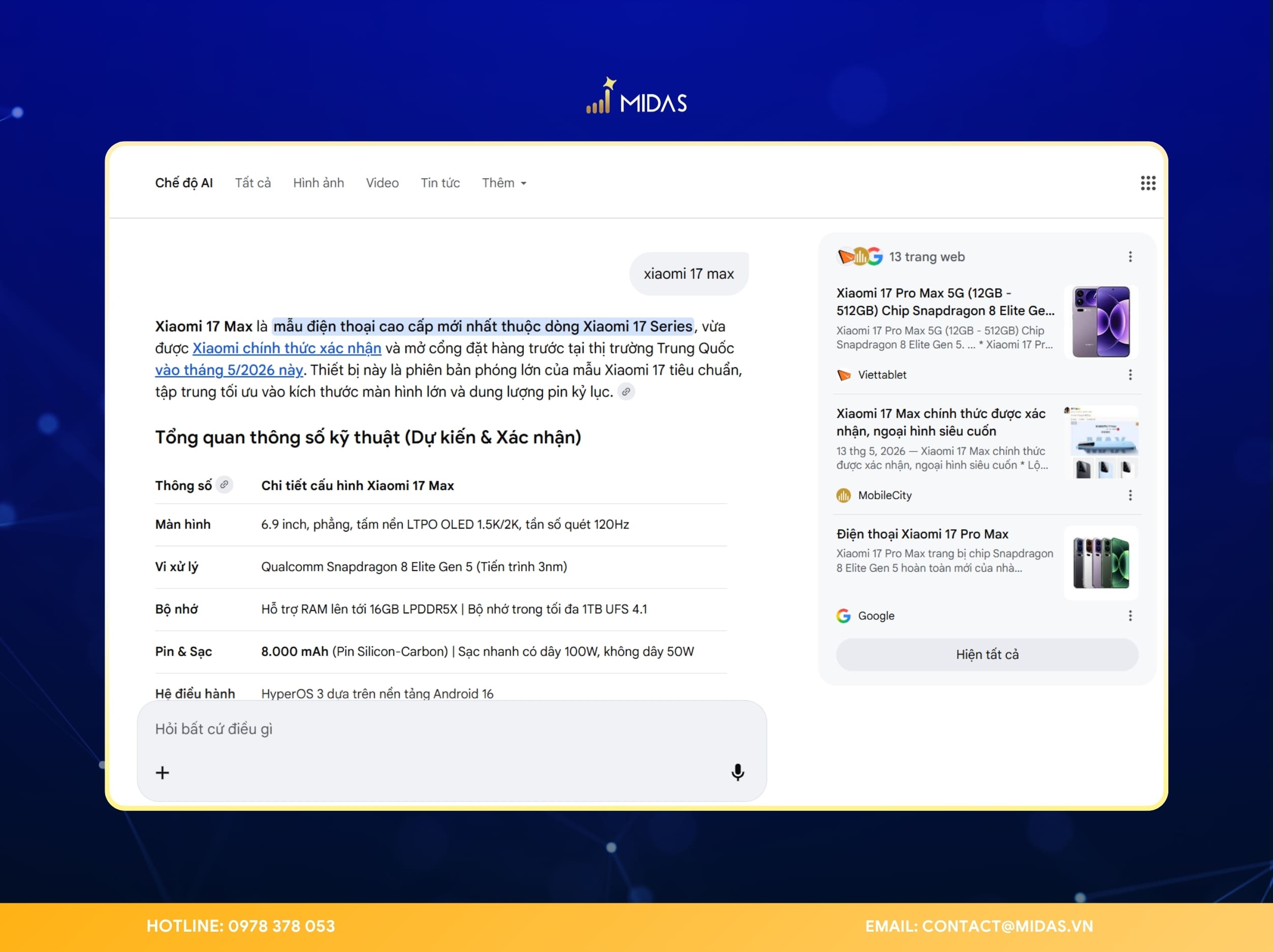Screen dimensions: 1273x952
Task: Click 'Vi xử lý' row label
Action: pos(177,567)
